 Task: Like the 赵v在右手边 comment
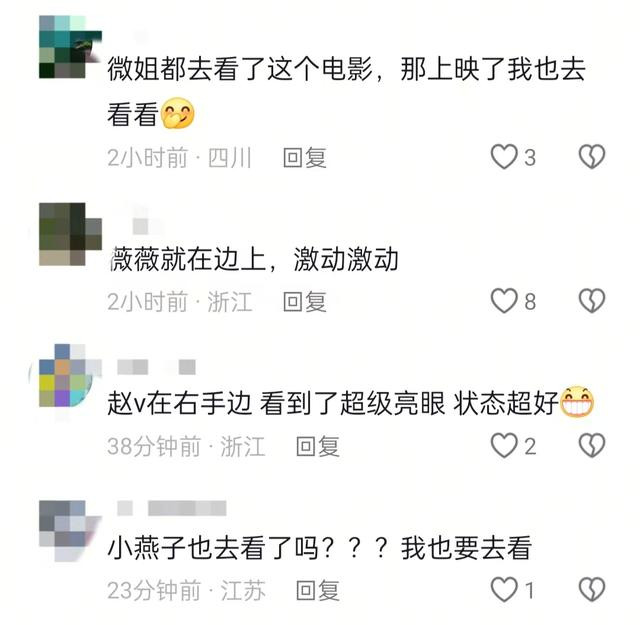(504, 445)
